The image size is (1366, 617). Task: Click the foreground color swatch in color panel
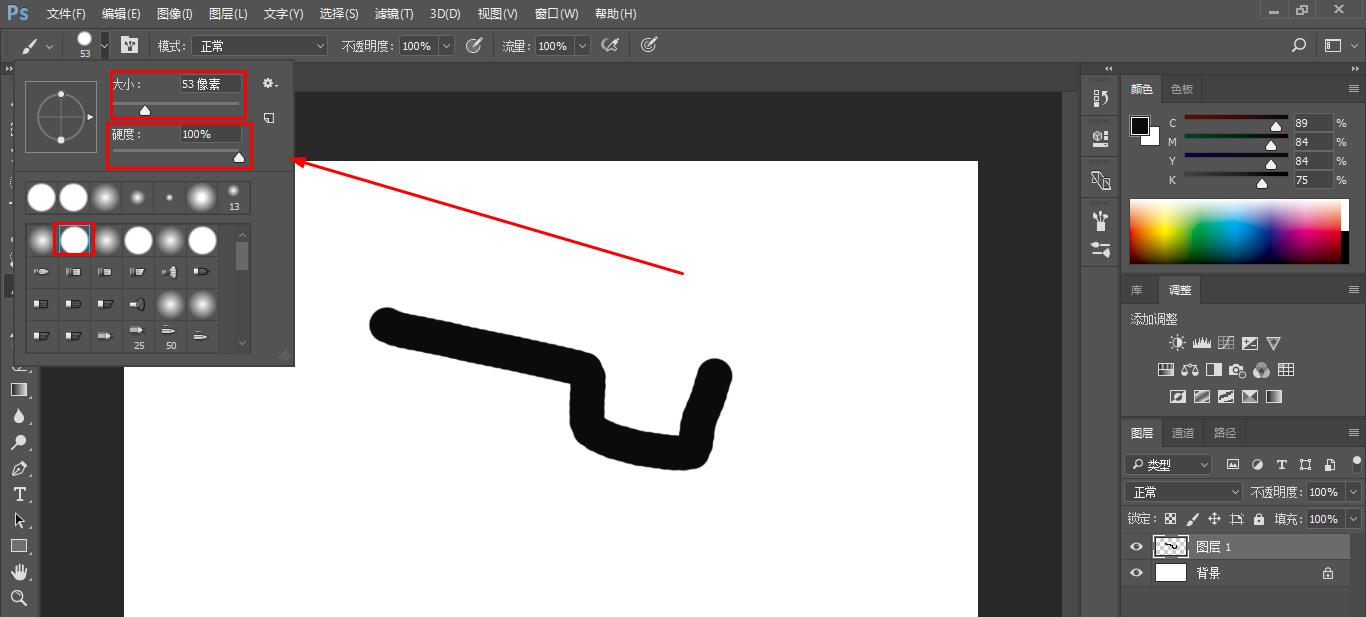[x=1139, y=125]
